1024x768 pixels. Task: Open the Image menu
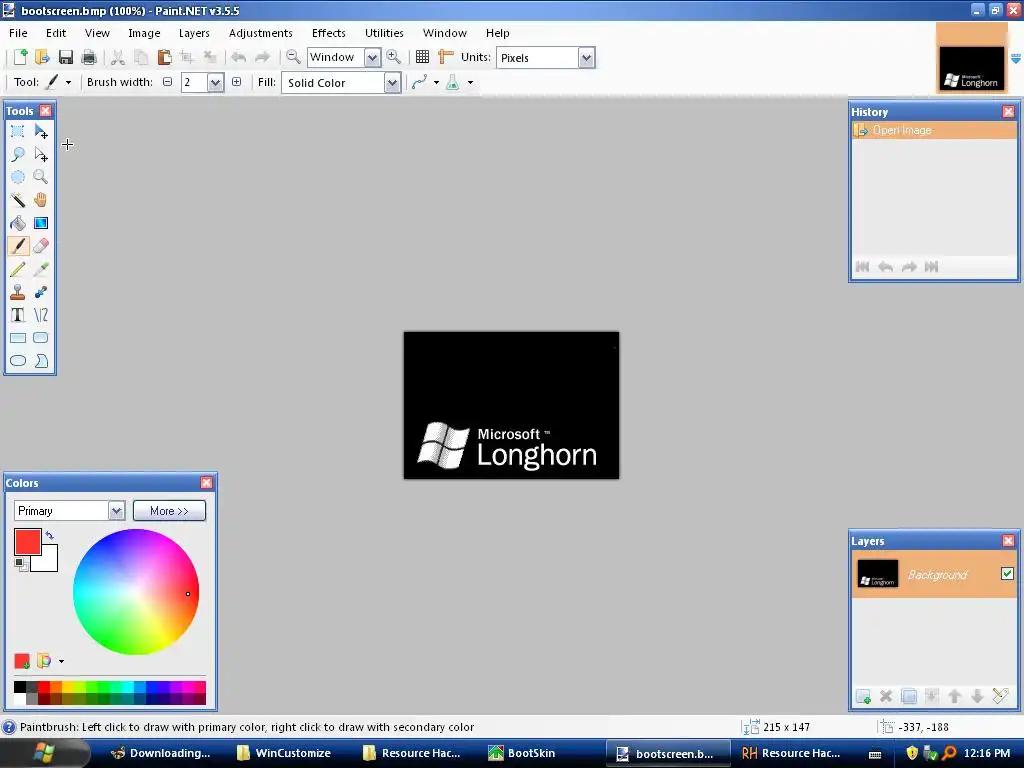click(x=144, y=33)
